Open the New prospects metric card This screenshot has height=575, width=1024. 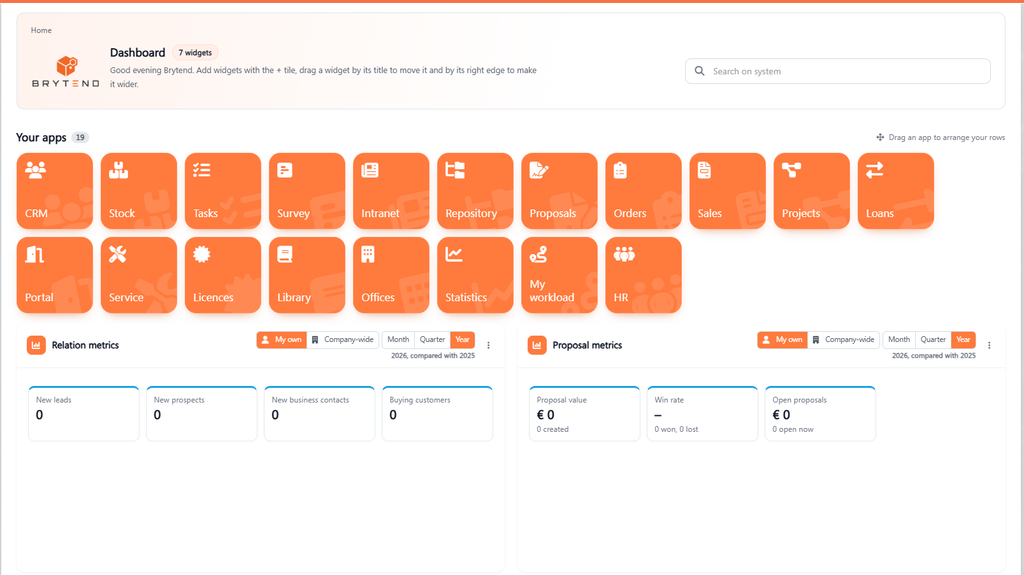pyautogui.click(x=202, y=414)
